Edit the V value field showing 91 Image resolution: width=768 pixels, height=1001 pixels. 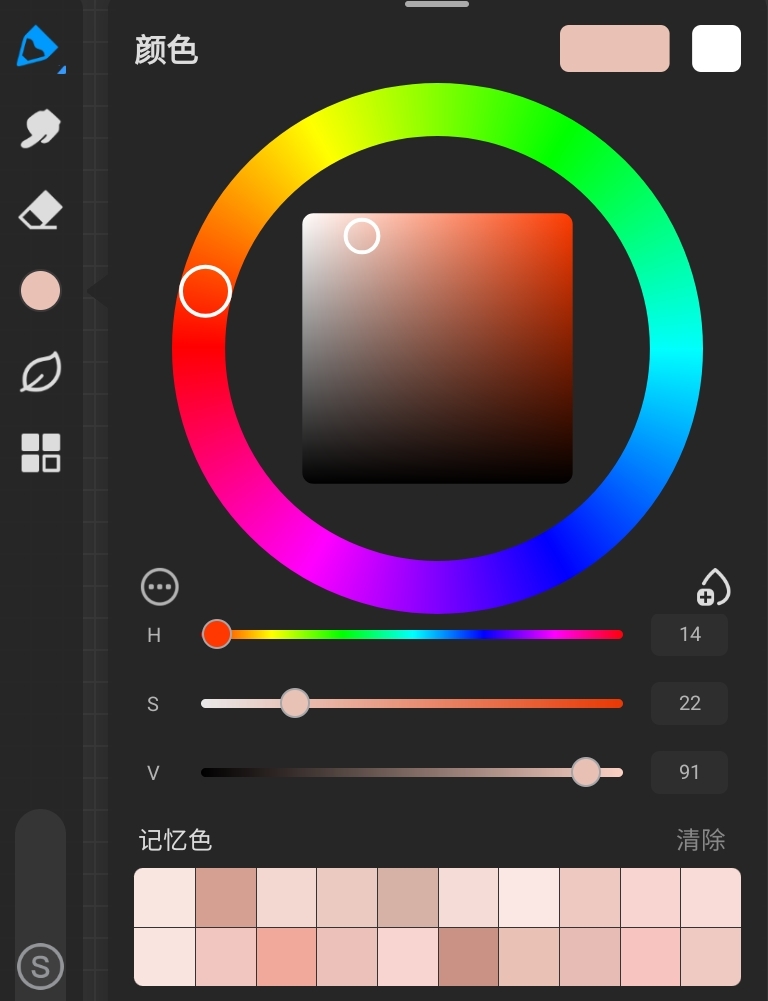click(689, 772)
